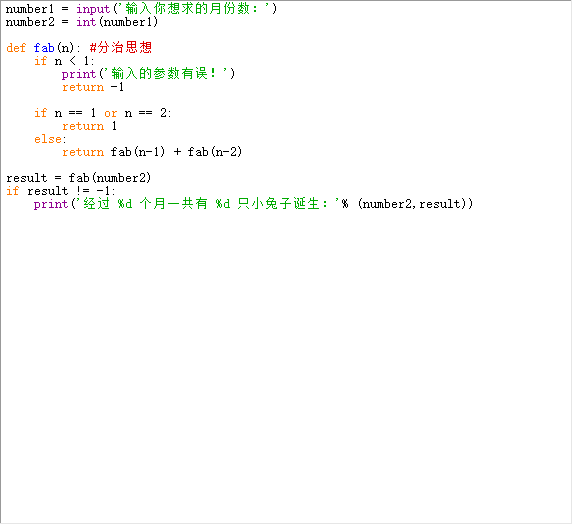Click the print('输入的参数有误！') line

148,74
